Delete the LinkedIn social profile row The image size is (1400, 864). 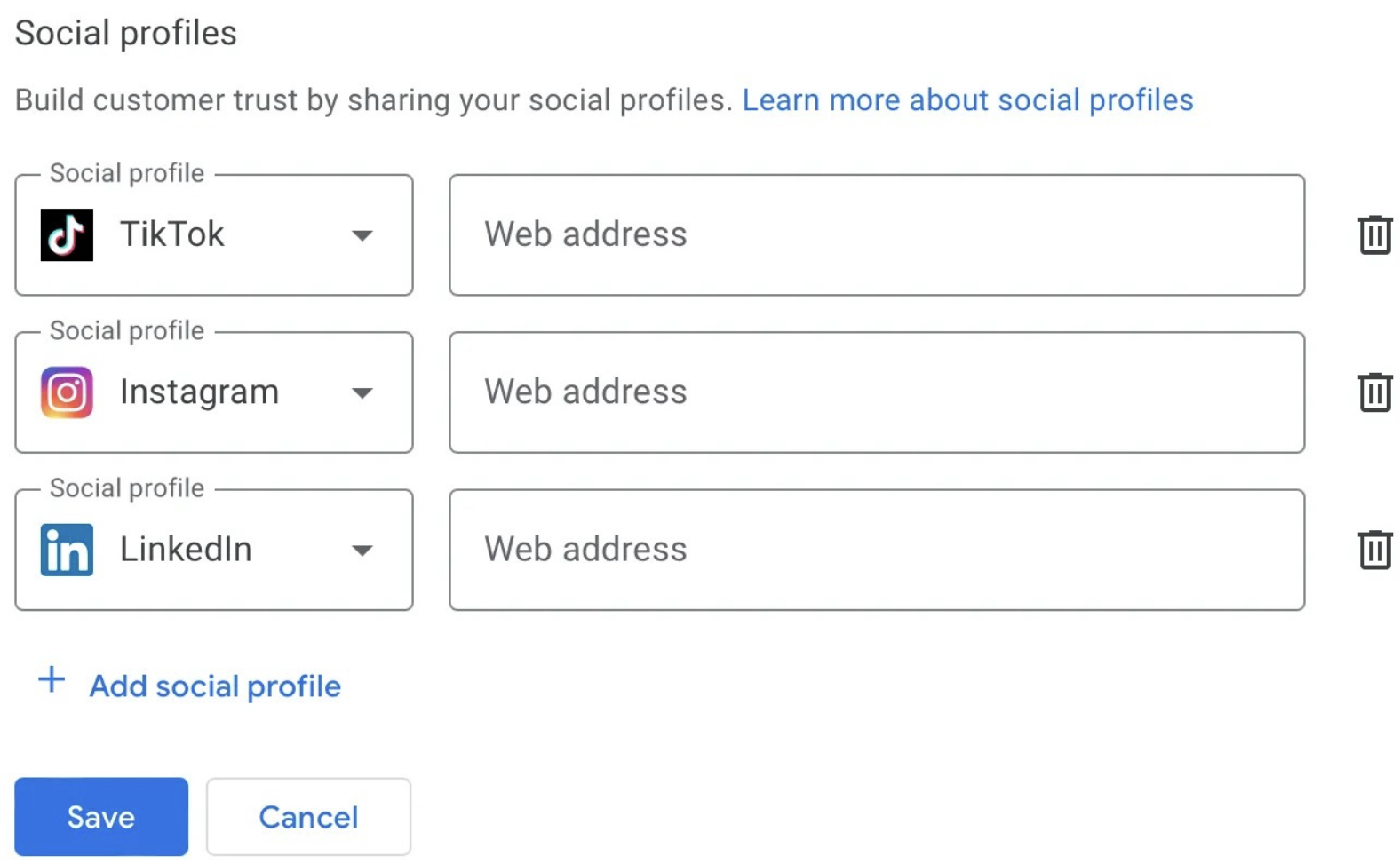pos(1374,549)
